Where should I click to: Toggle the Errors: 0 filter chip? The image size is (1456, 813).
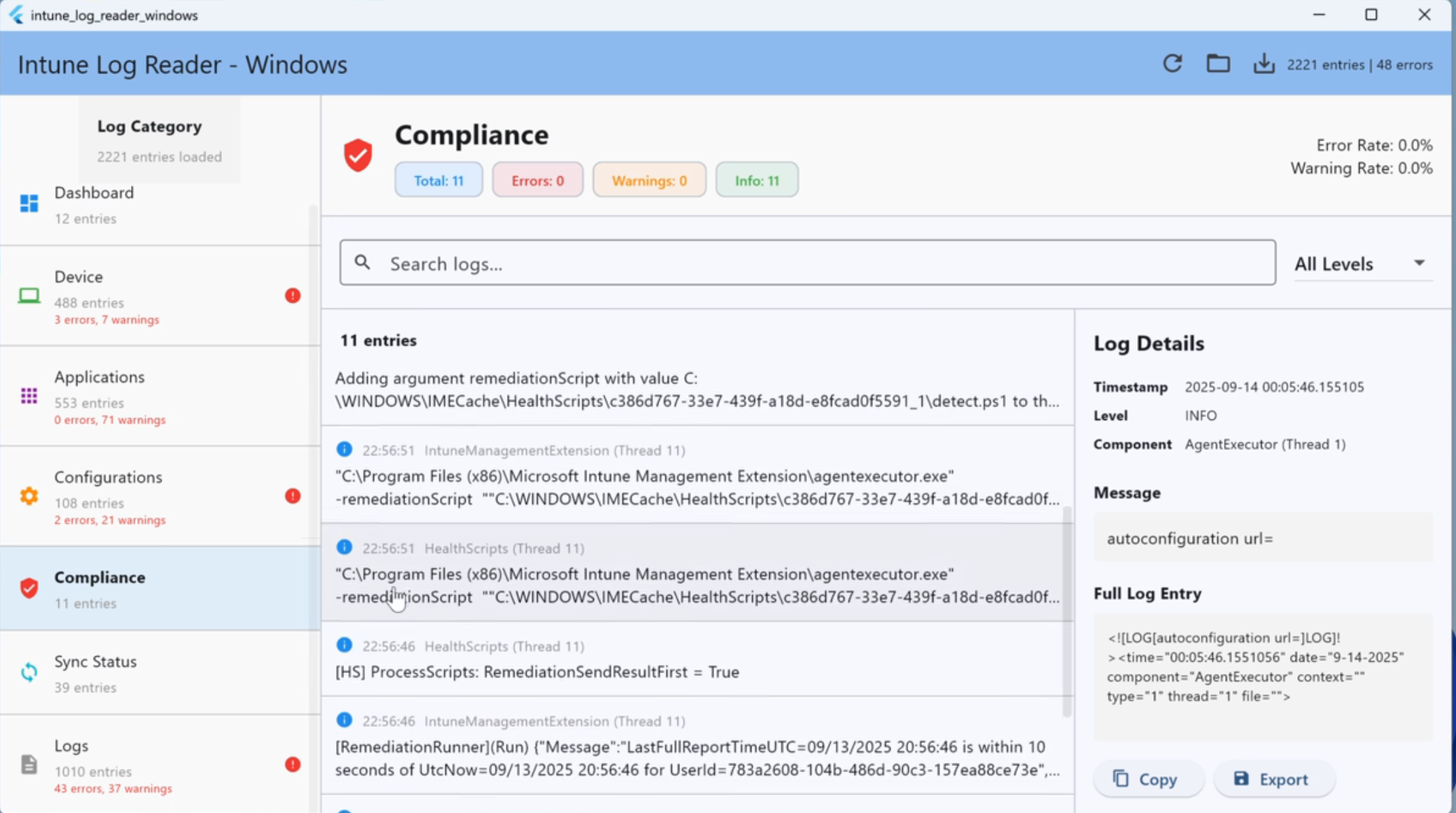point(537,180)
